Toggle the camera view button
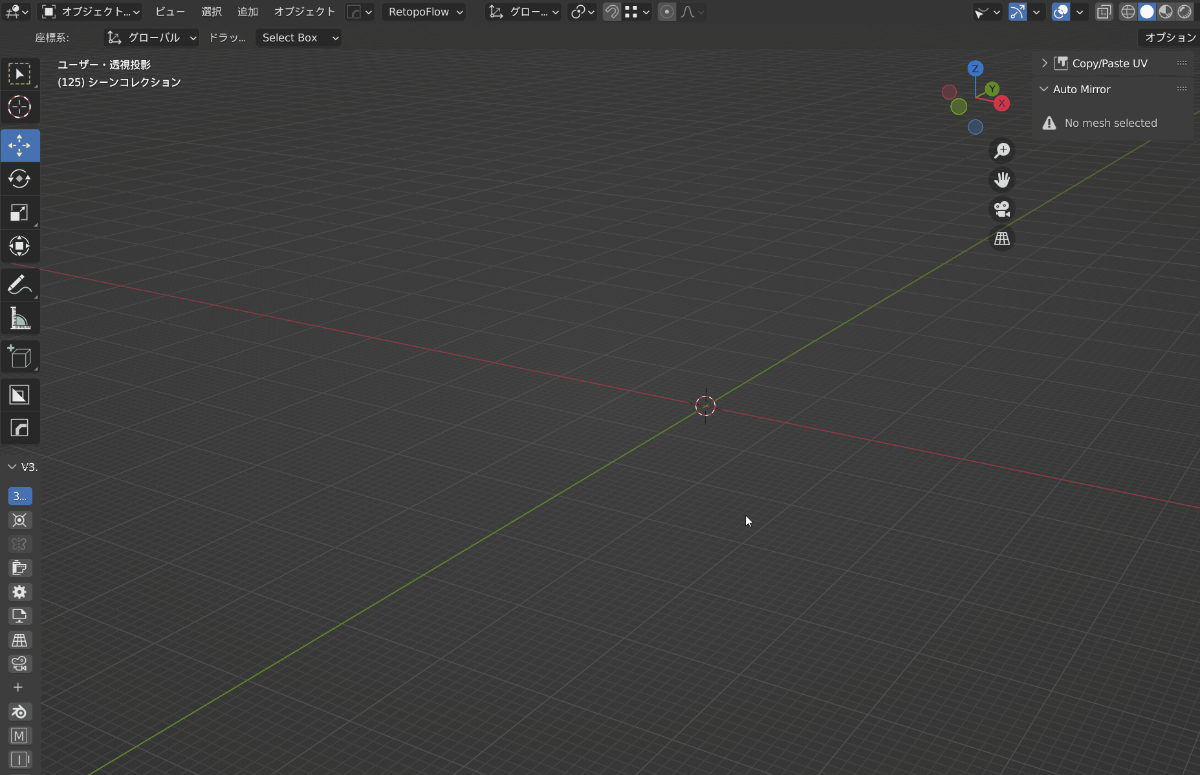This screenshot has width=1200, height=775. [x=1001, y=209]
